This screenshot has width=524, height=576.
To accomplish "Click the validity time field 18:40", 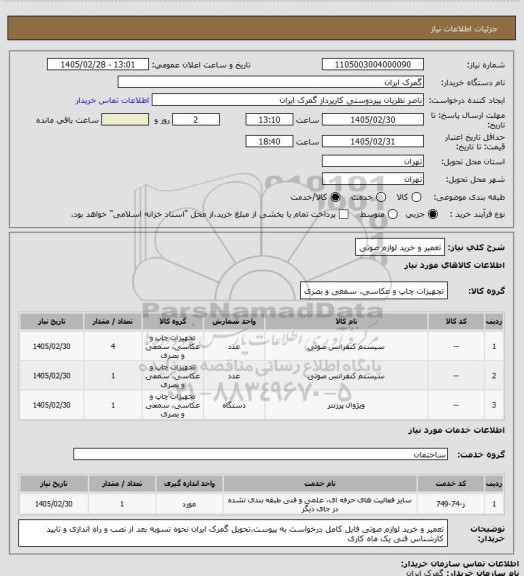I will click(x=269, y=141).
